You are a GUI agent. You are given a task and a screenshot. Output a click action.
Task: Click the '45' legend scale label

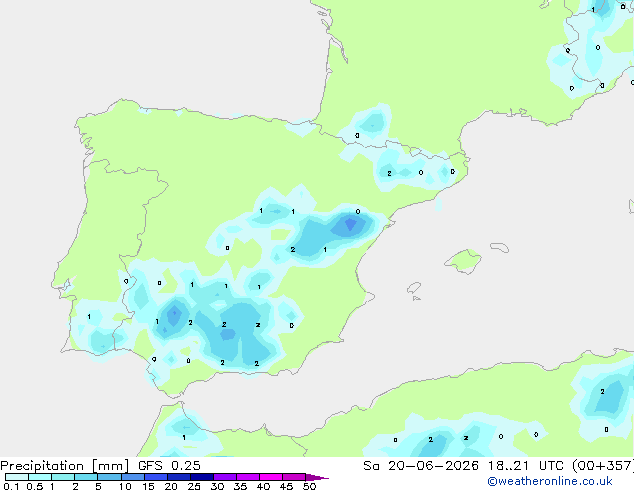(286, 486)
